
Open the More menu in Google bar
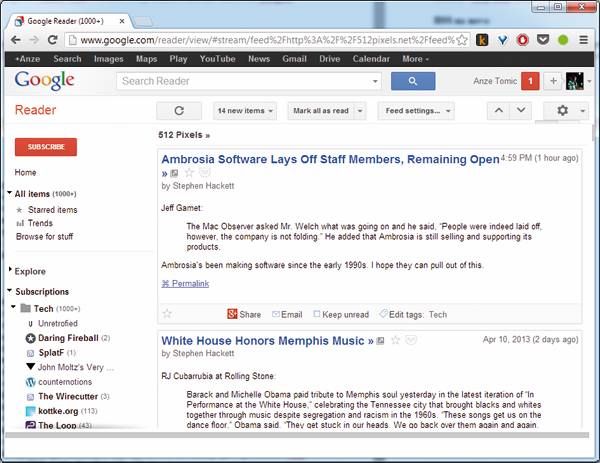tap(415, 59)
